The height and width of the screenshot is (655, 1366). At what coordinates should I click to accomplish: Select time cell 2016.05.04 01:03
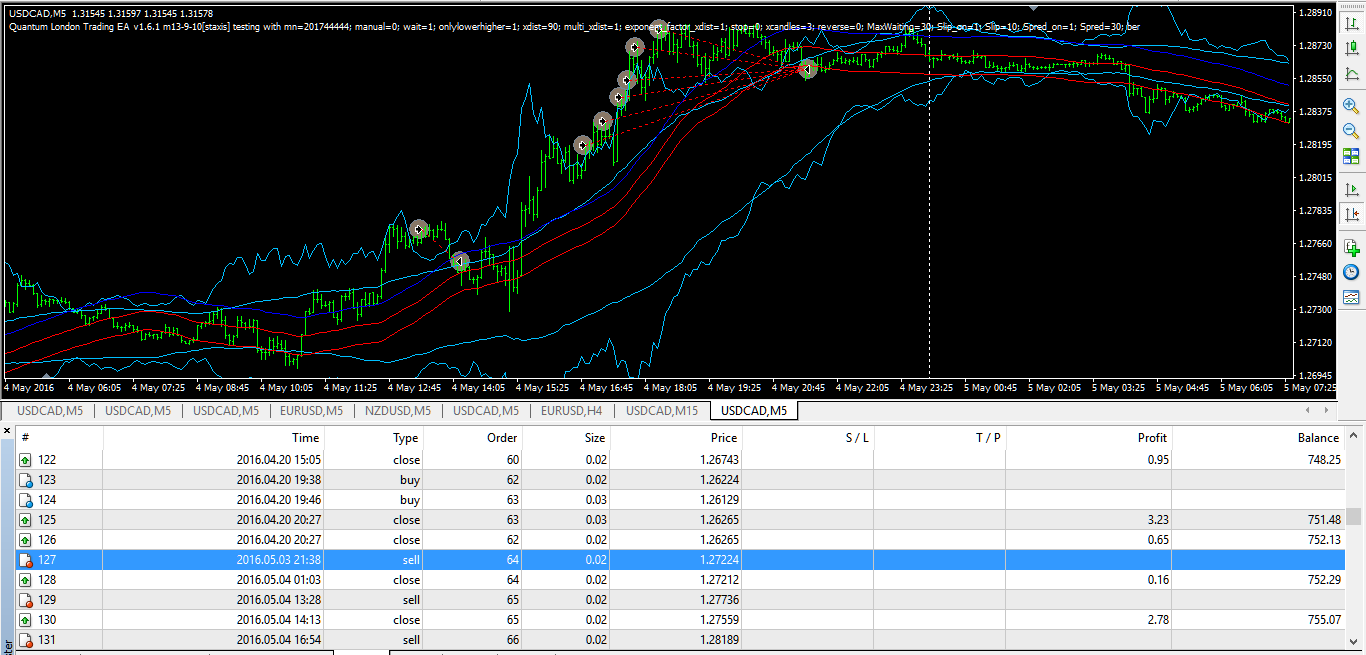(x=278, y=580)
